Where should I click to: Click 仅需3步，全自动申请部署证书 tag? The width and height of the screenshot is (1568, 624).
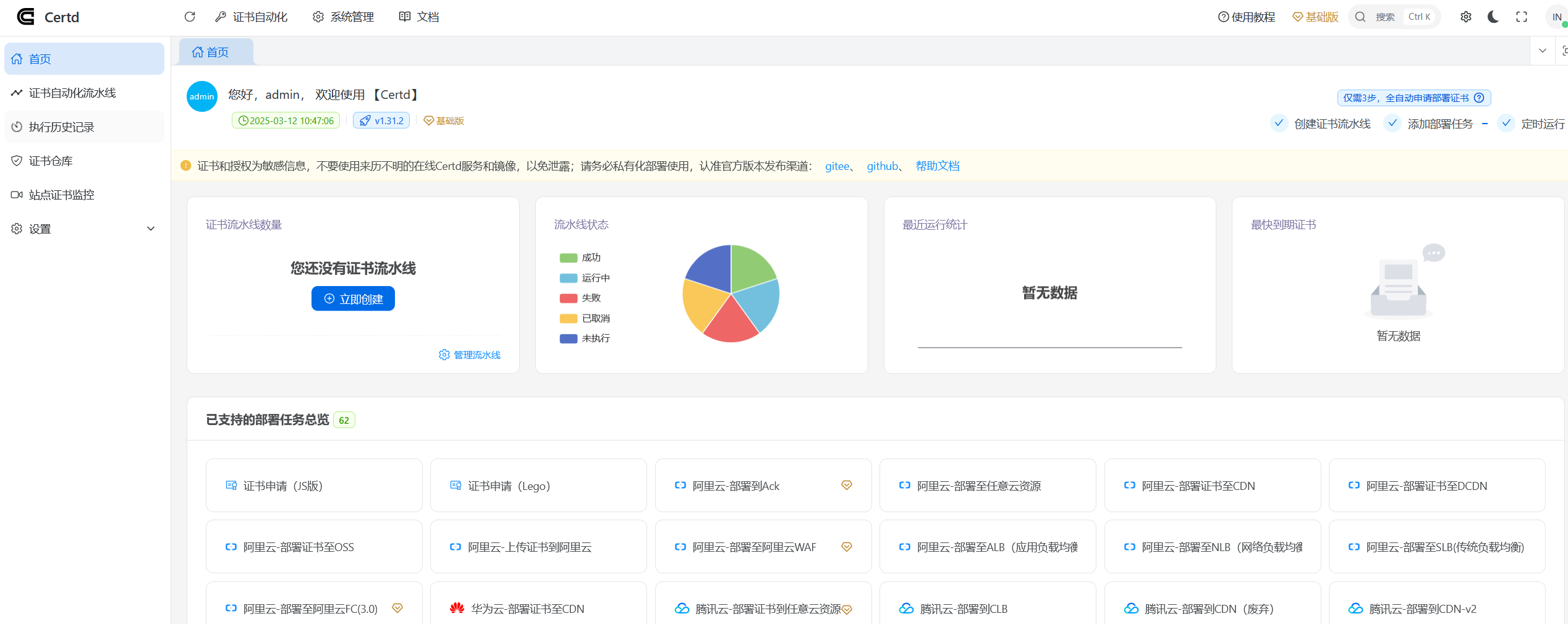pyautogui.click(x=1414, y=98)
